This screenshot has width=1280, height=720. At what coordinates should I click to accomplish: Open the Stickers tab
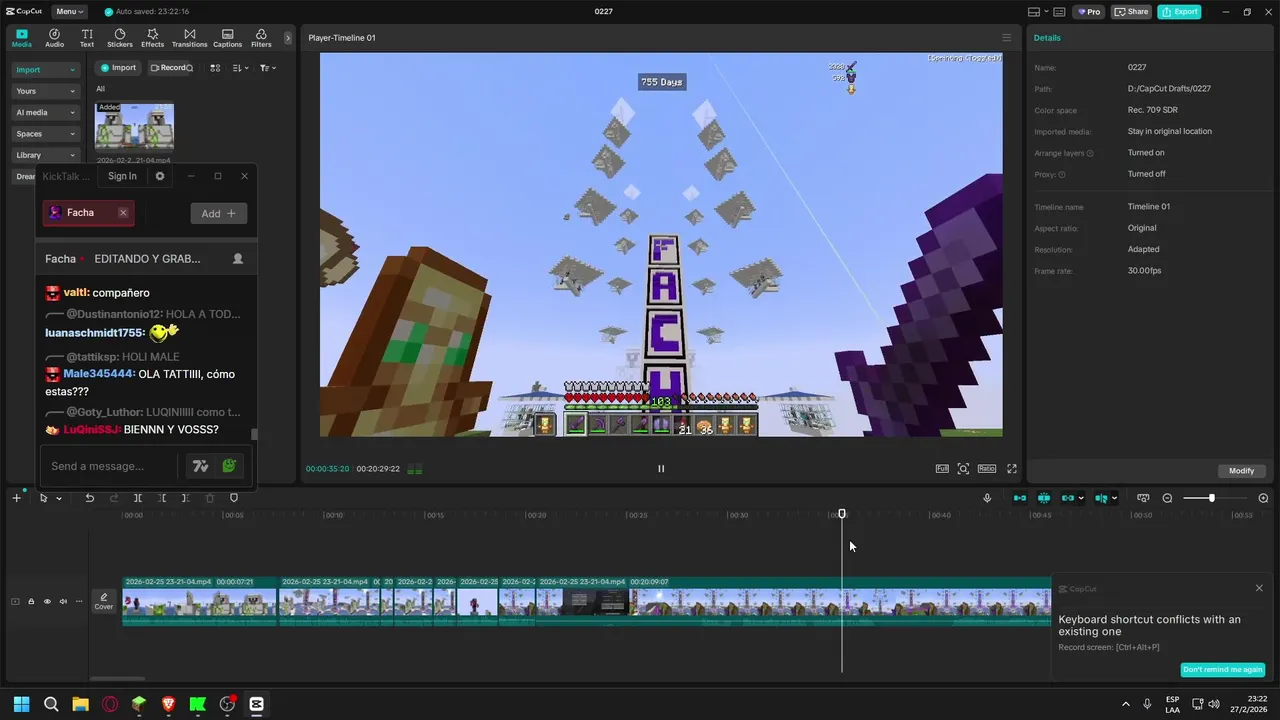point(120,38)
